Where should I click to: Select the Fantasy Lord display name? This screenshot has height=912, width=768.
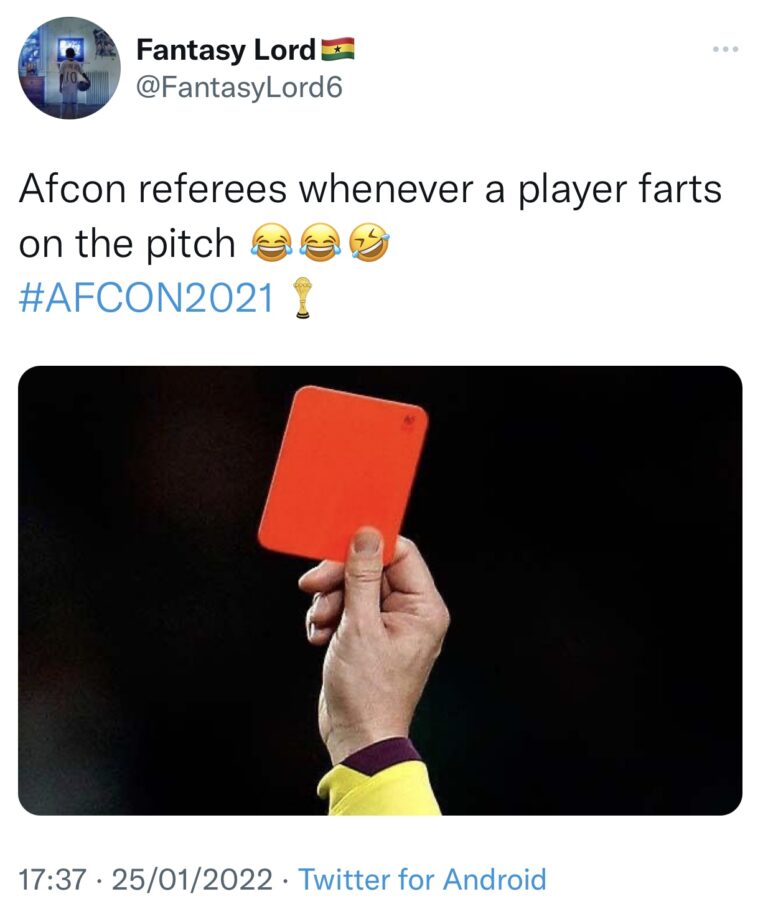click(226, 49)
